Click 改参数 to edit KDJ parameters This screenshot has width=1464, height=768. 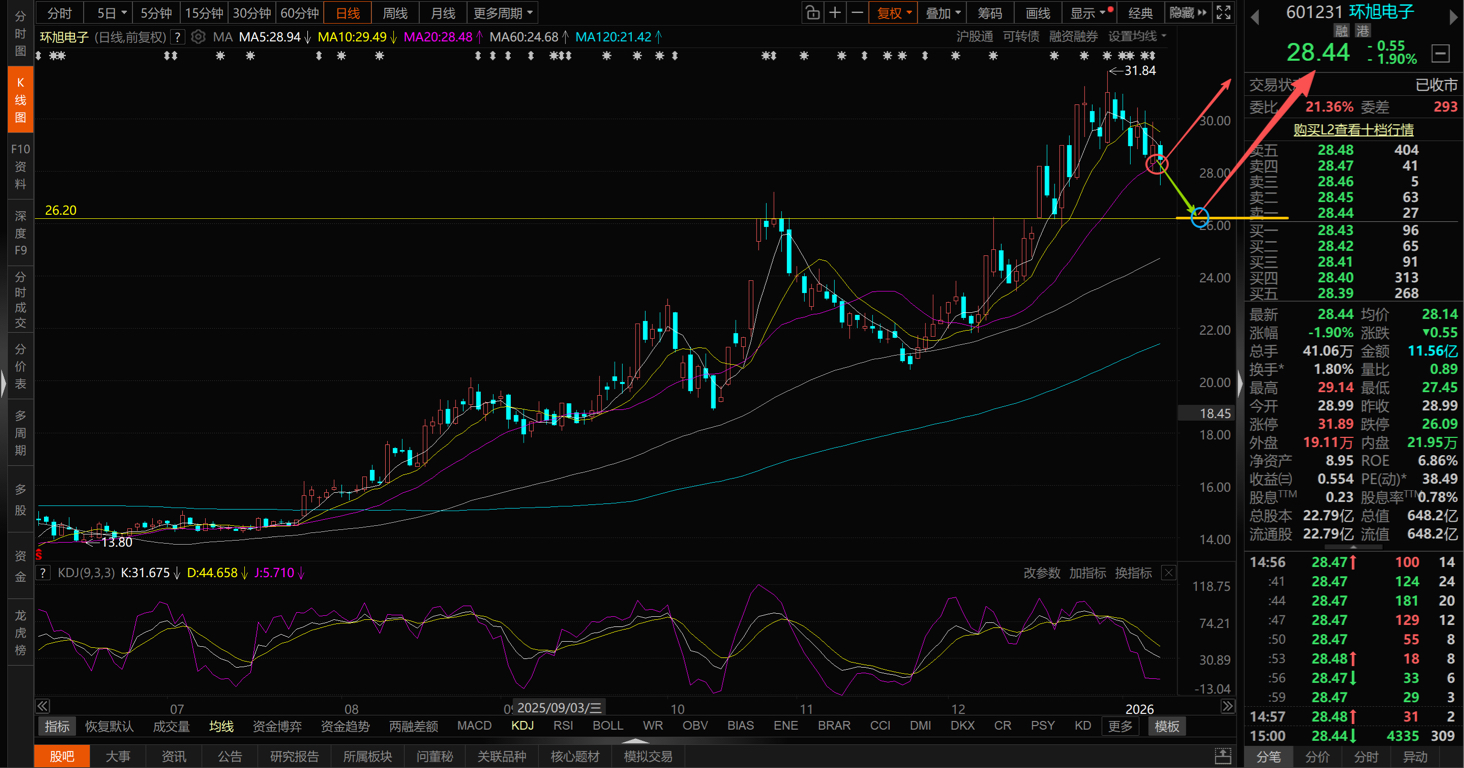(1041, 573)
